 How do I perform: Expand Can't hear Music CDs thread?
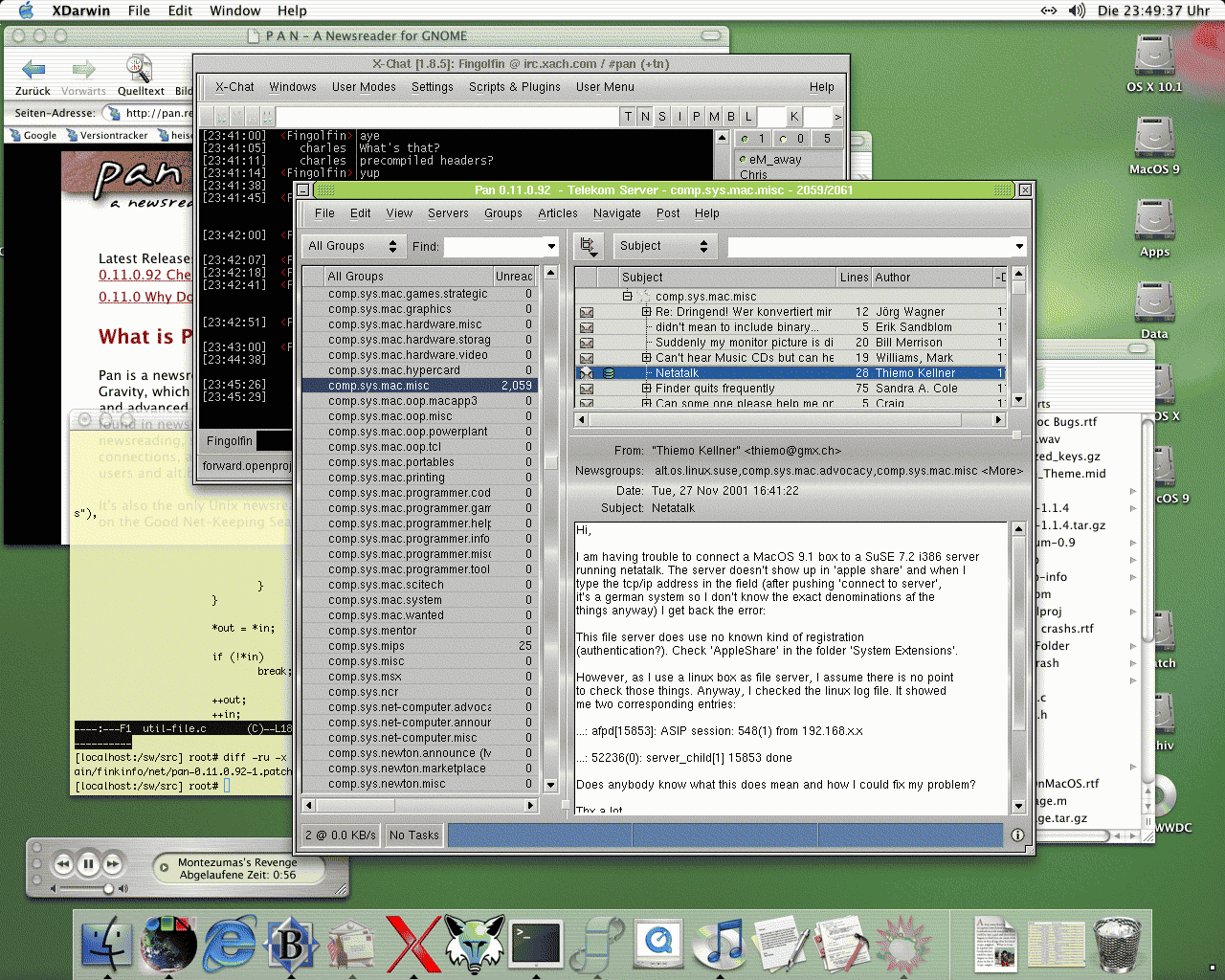point(646,358)
